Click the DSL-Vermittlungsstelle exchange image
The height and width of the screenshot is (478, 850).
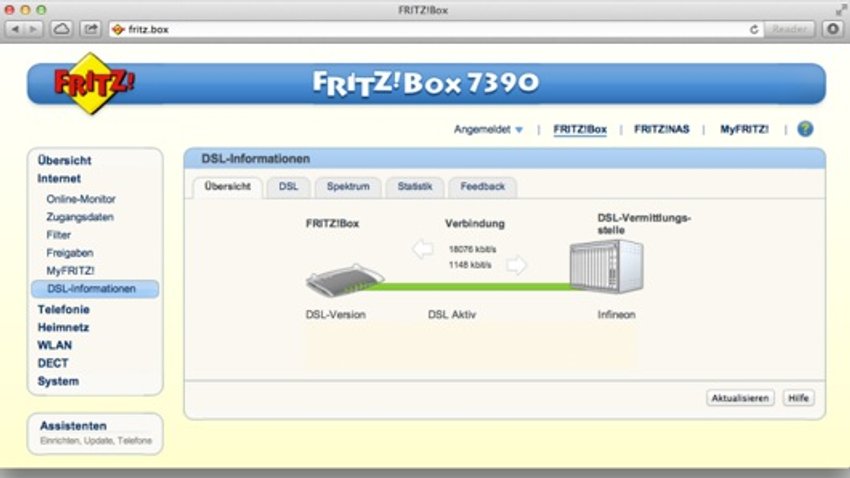pyautogui.click(x=606, y=267)
